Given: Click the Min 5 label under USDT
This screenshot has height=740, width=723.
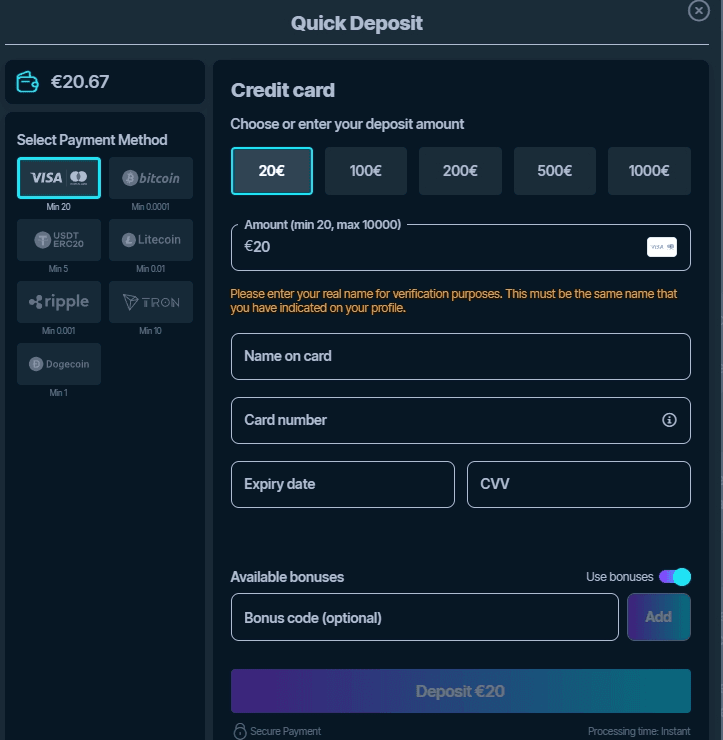Looking at the screenshot, I should point(59,269).
